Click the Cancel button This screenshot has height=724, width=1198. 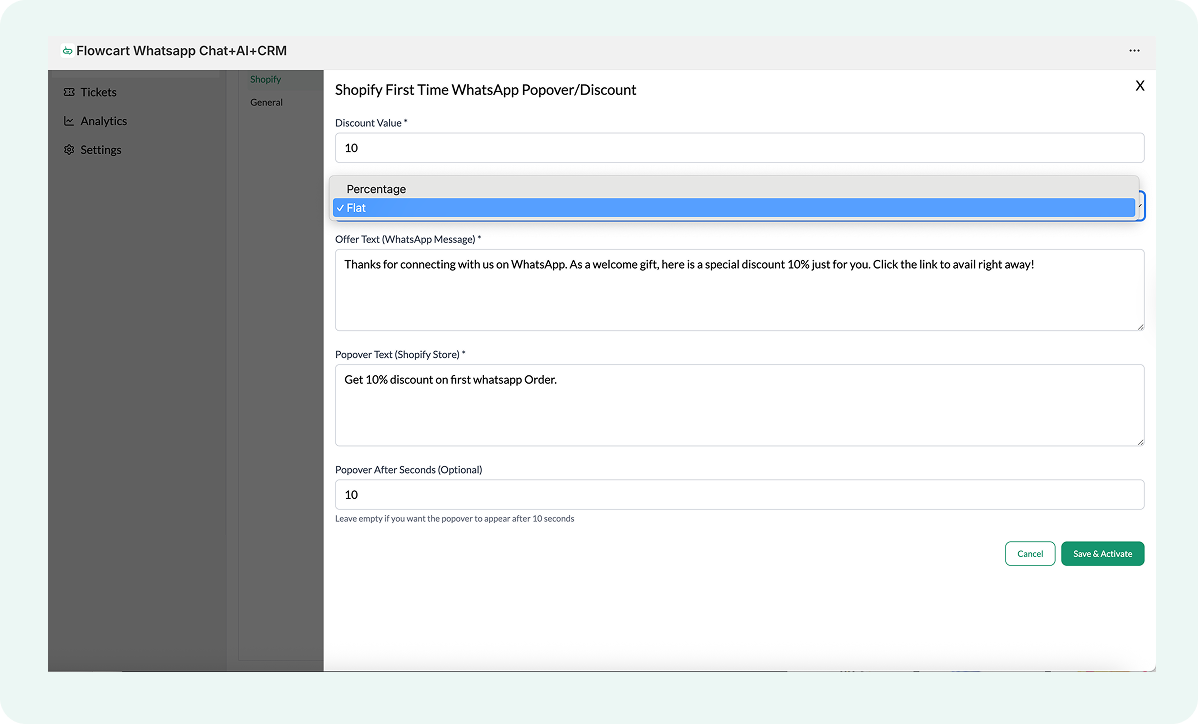[x=1030, y=554]
